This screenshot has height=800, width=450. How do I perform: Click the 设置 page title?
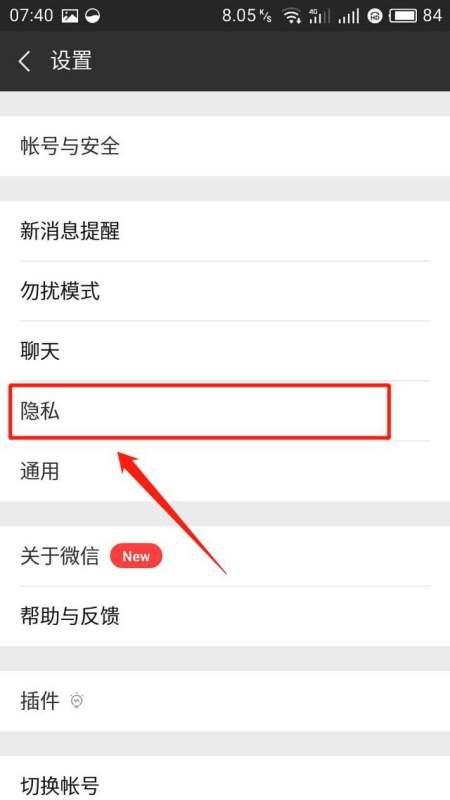pos(71,61)
